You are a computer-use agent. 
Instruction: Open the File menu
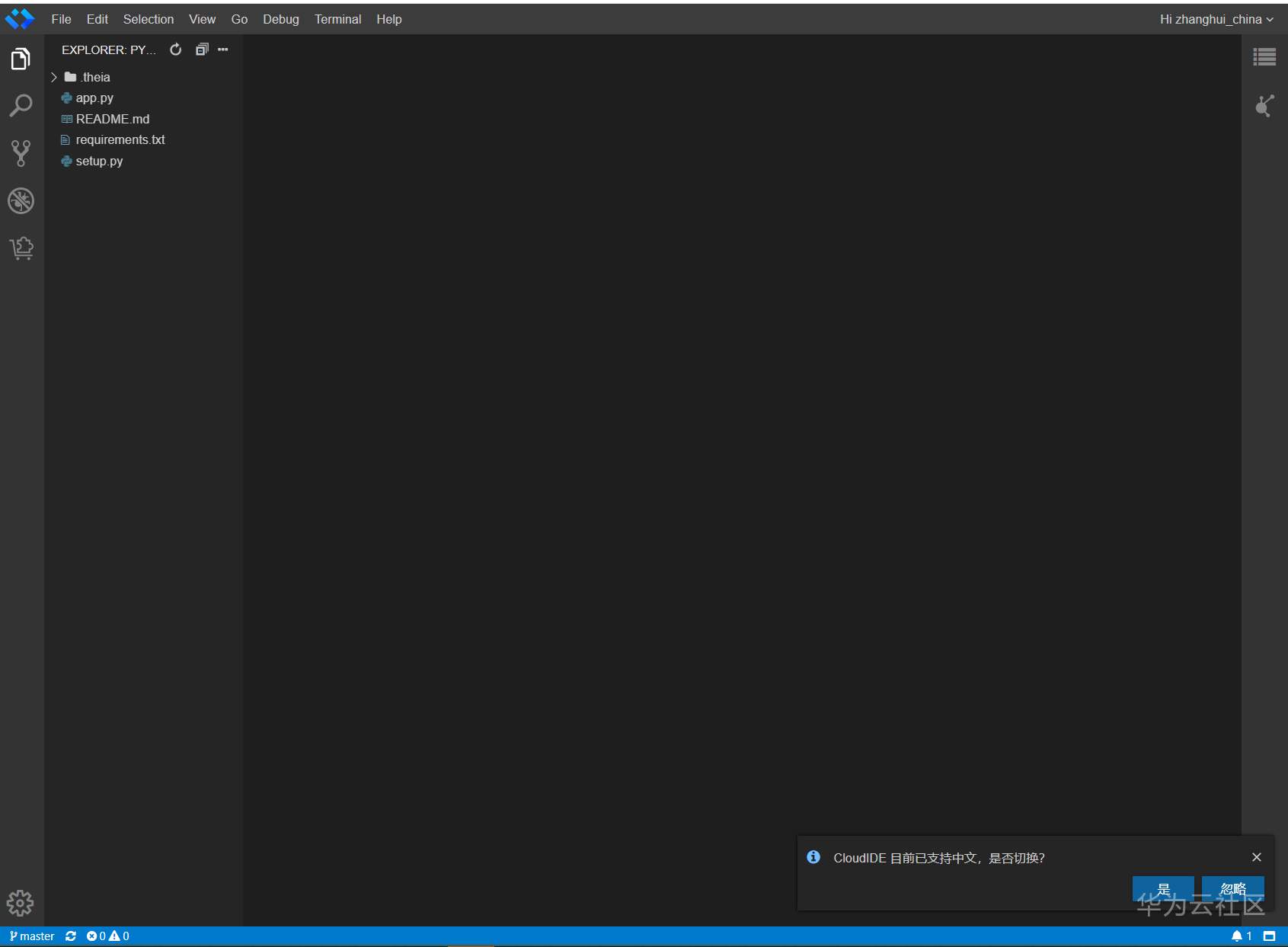[x=62, y=19]
